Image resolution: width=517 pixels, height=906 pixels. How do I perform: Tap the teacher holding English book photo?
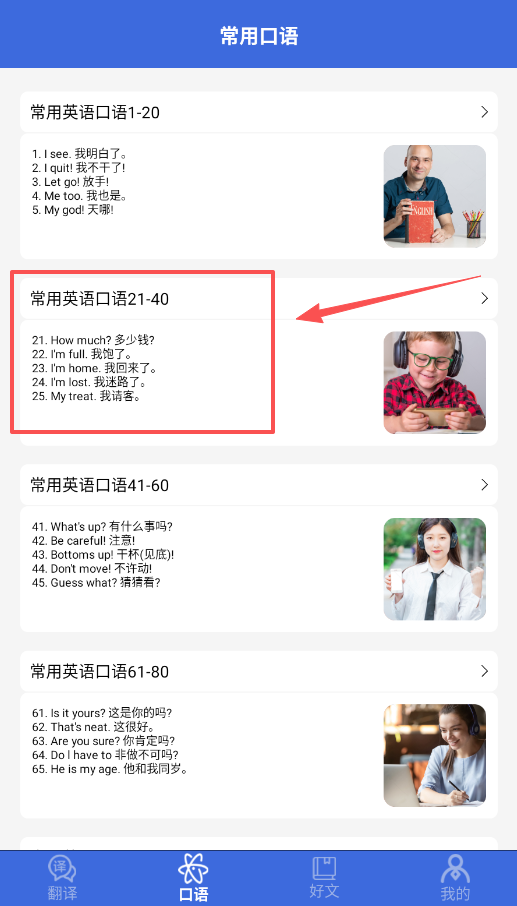[x=434, y=196]
